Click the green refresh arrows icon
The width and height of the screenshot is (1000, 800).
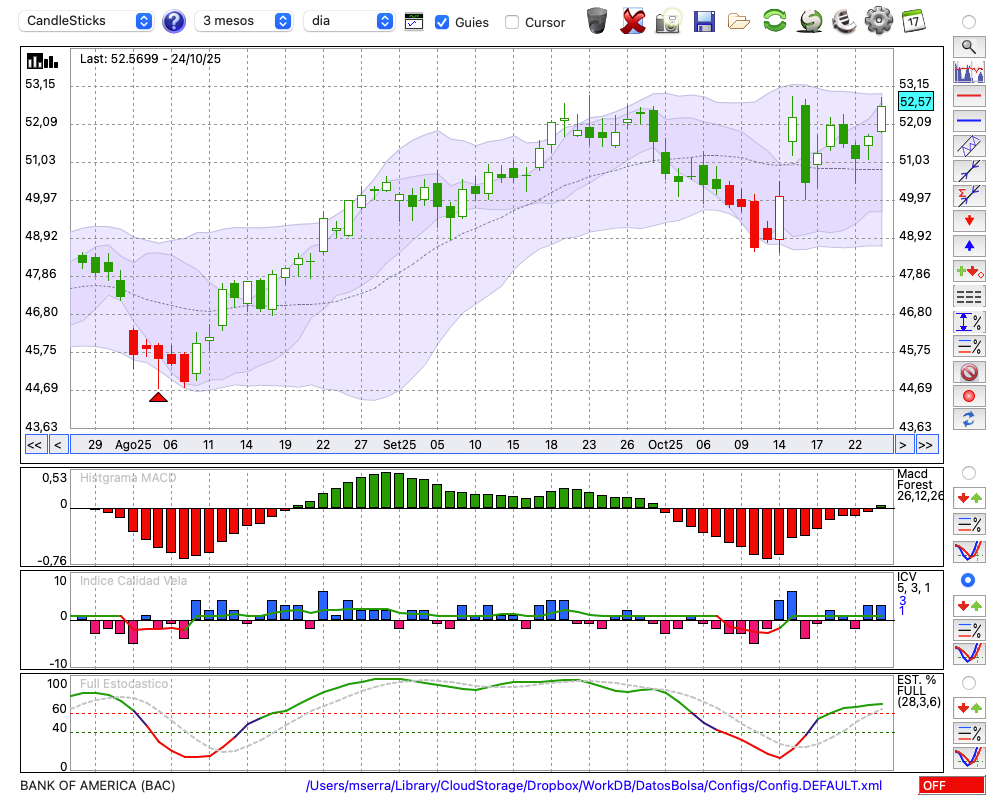(x=774, y=20)
